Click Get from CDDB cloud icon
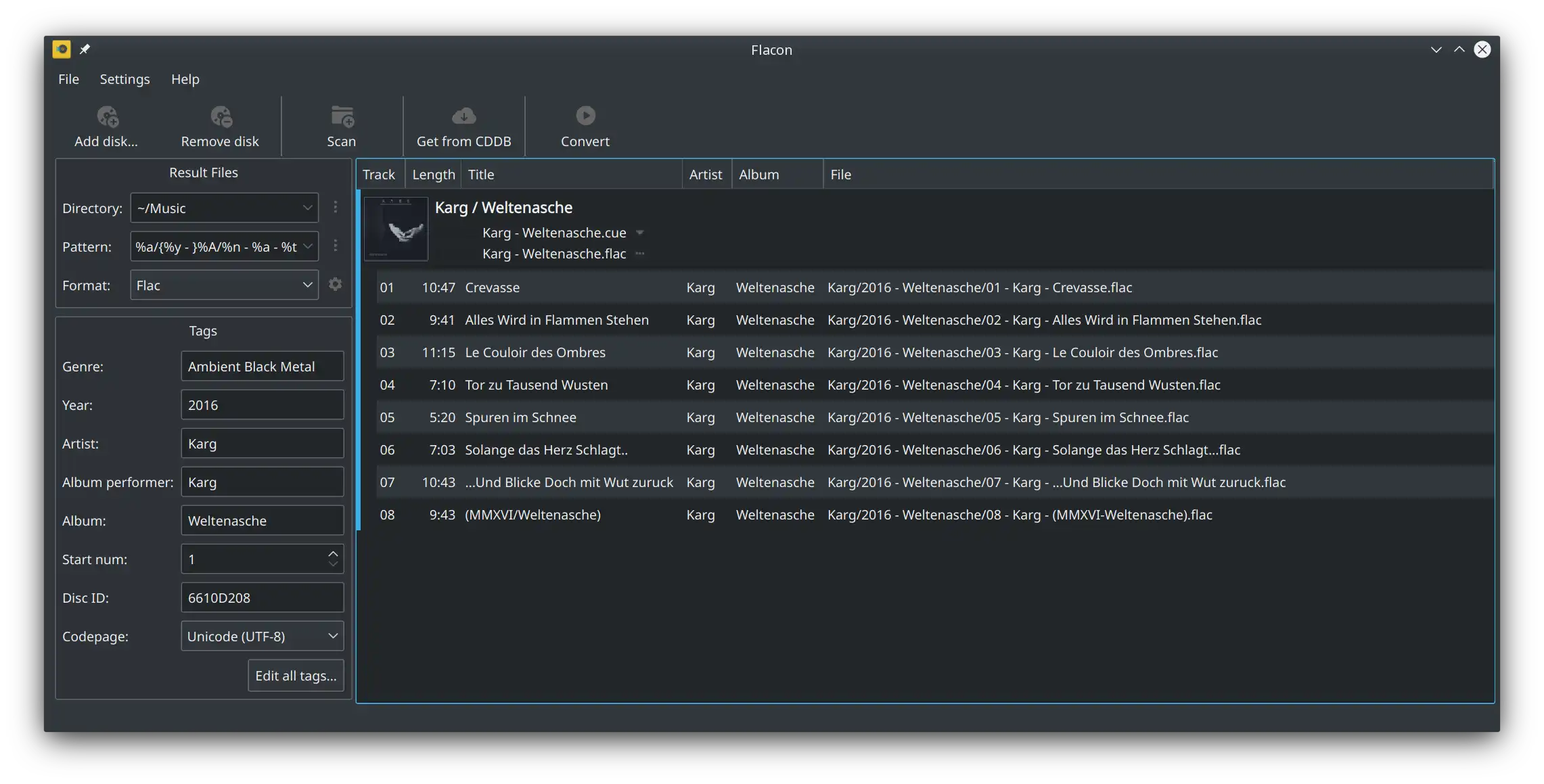Image resolution: width=1544 pixels, height=784 pixels. click(x=463, y=116)
